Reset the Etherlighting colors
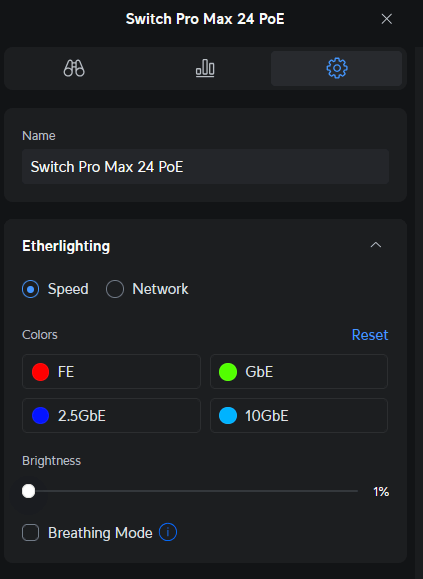This screenshot has width=423, height=579. pos(370,335)
